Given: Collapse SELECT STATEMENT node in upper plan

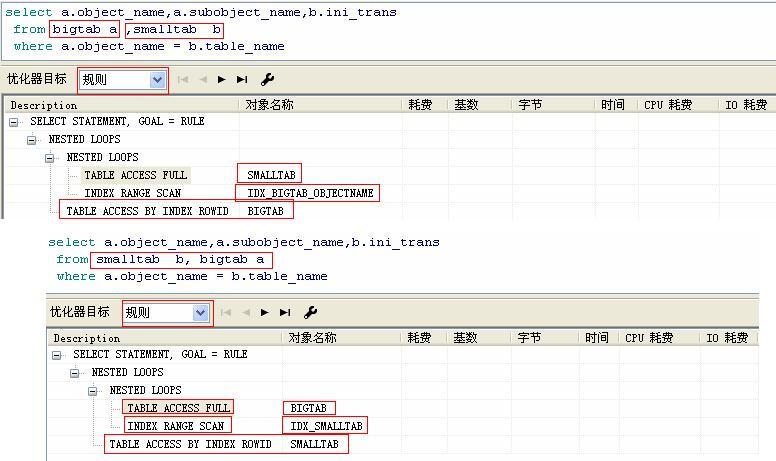Looking at the screenshot, I should (x=14, y=122).
